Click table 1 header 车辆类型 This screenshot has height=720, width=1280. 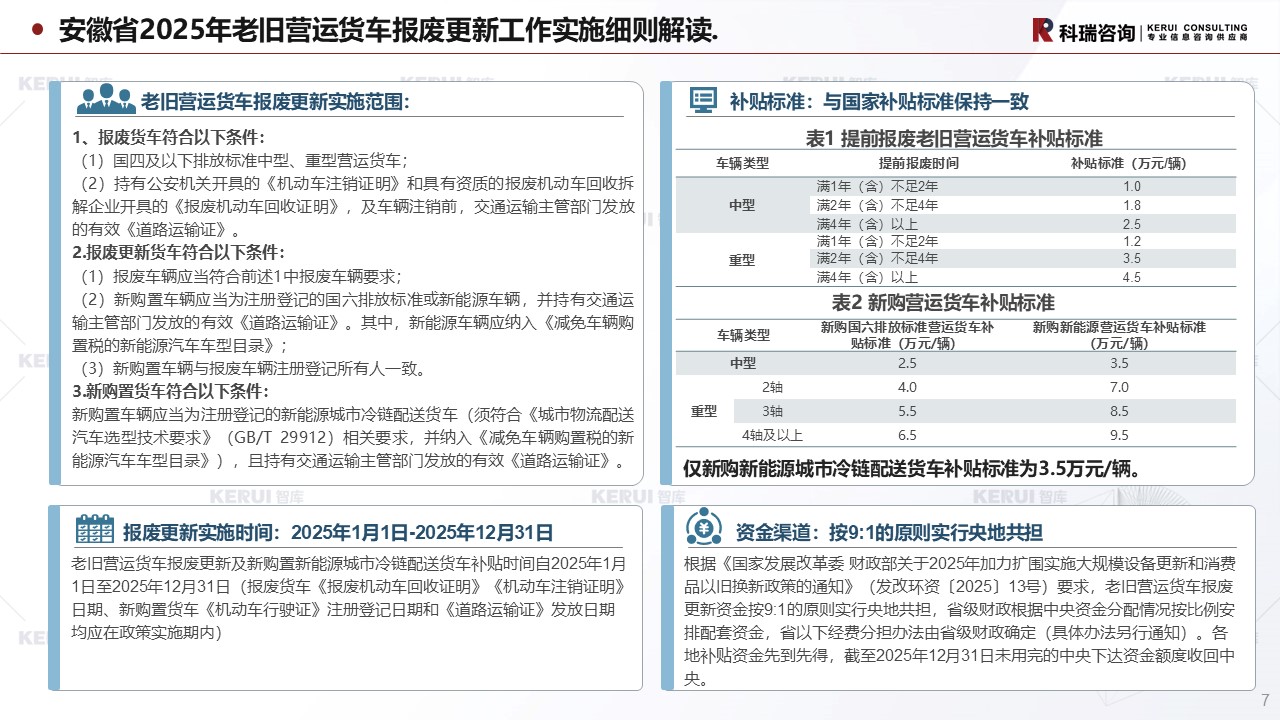click(742, 162)
